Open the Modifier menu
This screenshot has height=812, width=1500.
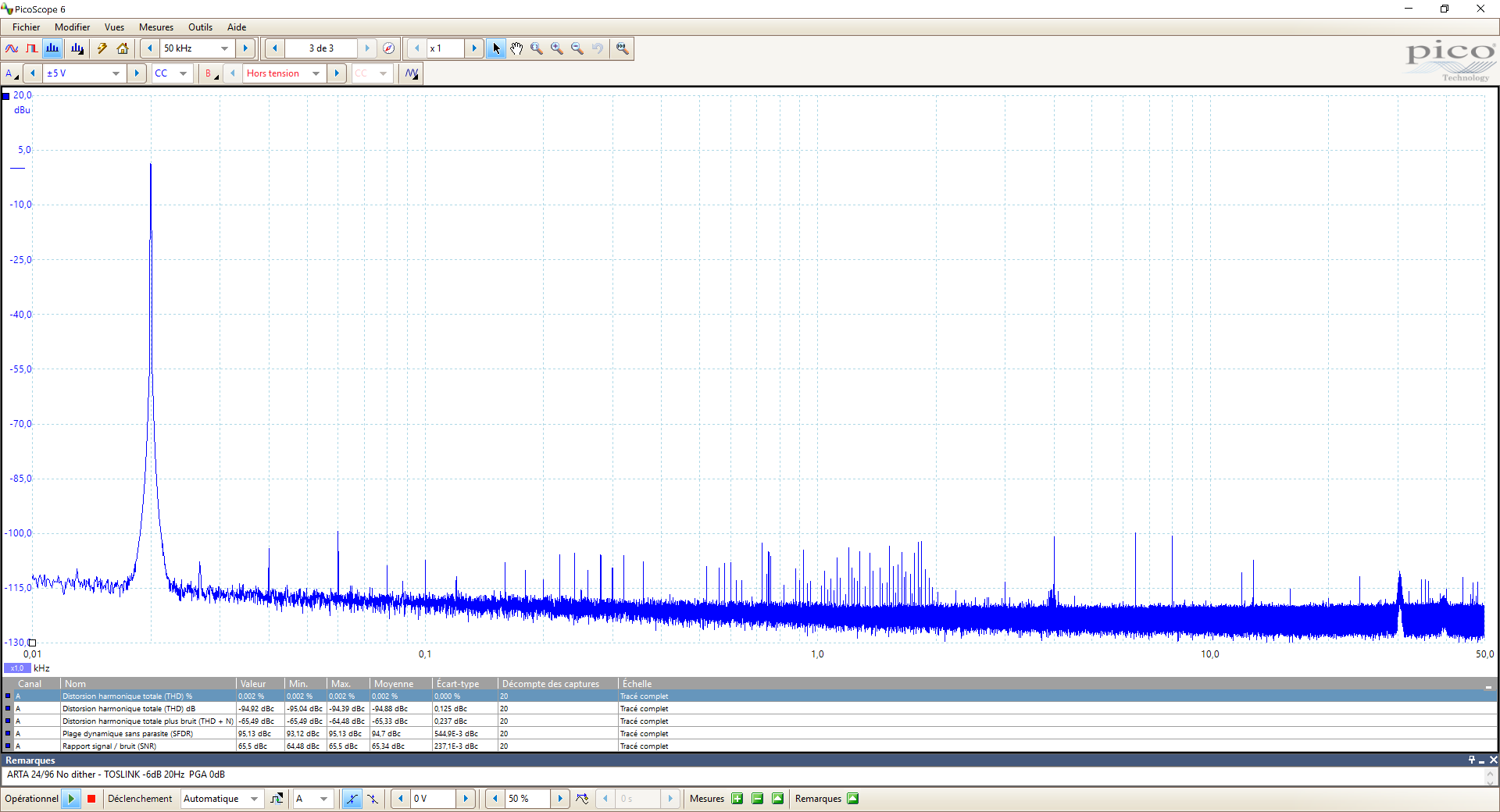(x=72, y=27)
